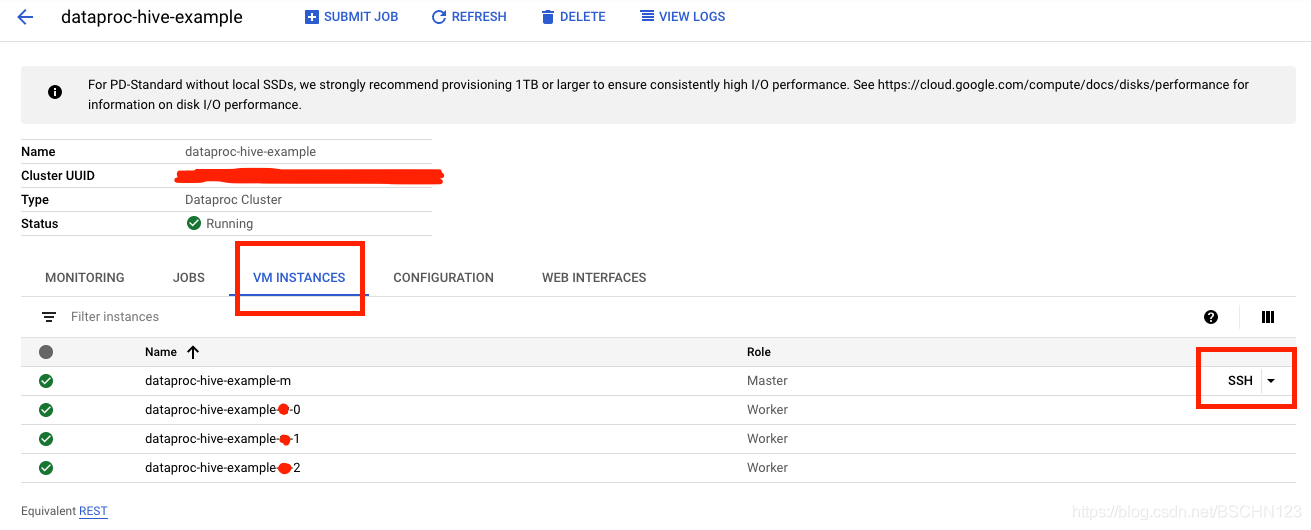Click the Worker role of the -2 row
The height and width of the screenshot is (530, 1311).
(767, 468)
